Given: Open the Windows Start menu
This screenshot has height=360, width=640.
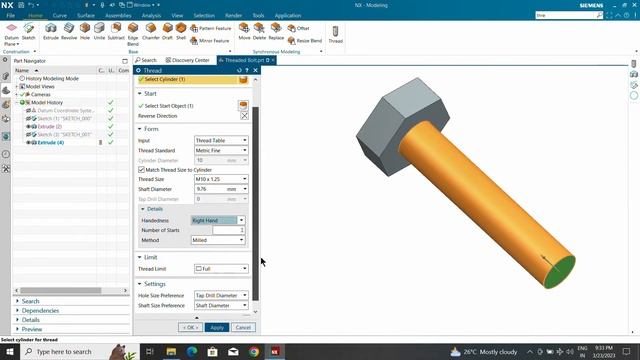Looking at the screenshot, I should (x=9, y=352).
